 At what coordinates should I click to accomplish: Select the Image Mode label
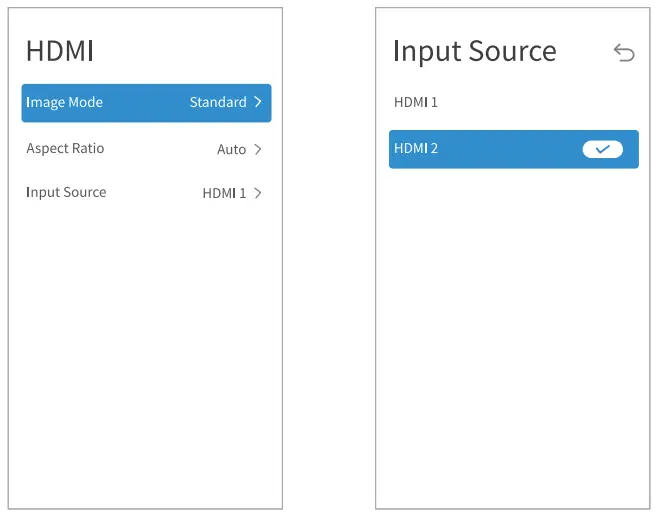[64, 102]
